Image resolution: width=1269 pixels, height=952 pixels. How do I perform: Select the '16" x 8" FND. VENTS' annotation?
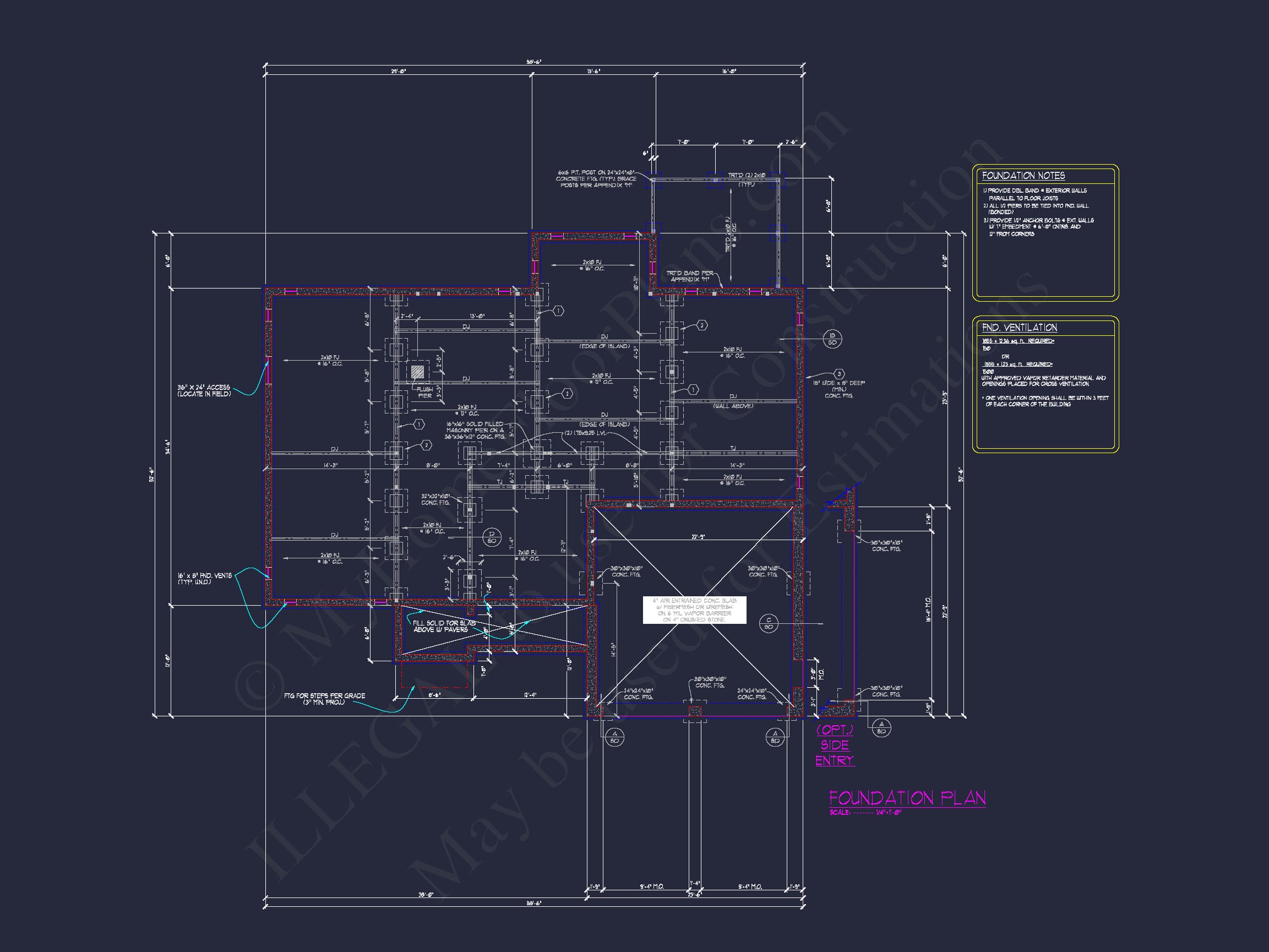pos(204,579)
